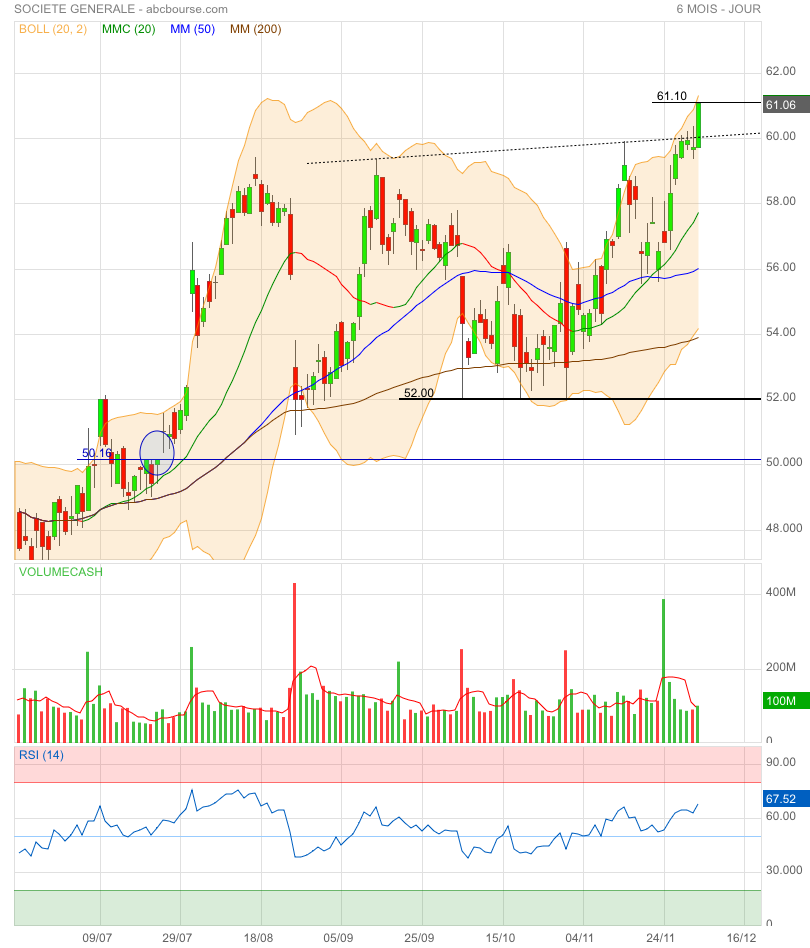Screen dimensions: 810x948
Task: Click the SOCIETE GENERALE - abcbourse.com title
Action: tap(121, 9)
